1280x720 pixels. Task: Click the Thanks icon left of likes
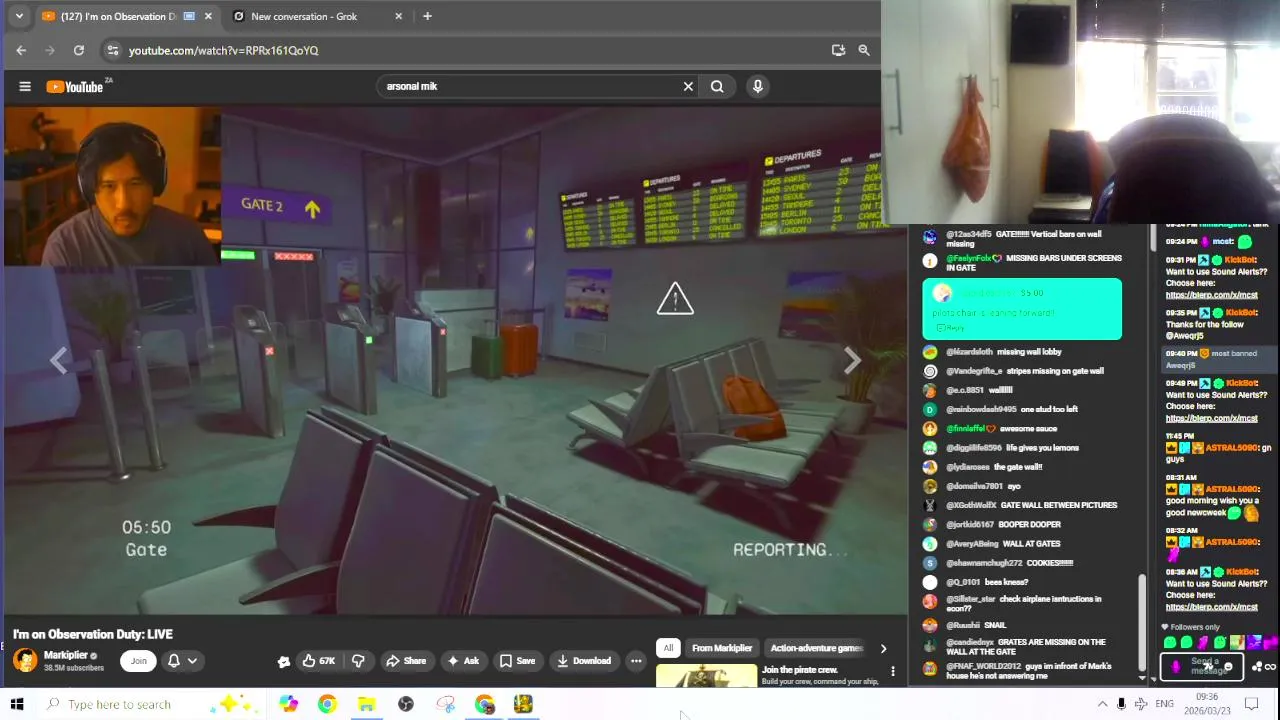point(284,661)
